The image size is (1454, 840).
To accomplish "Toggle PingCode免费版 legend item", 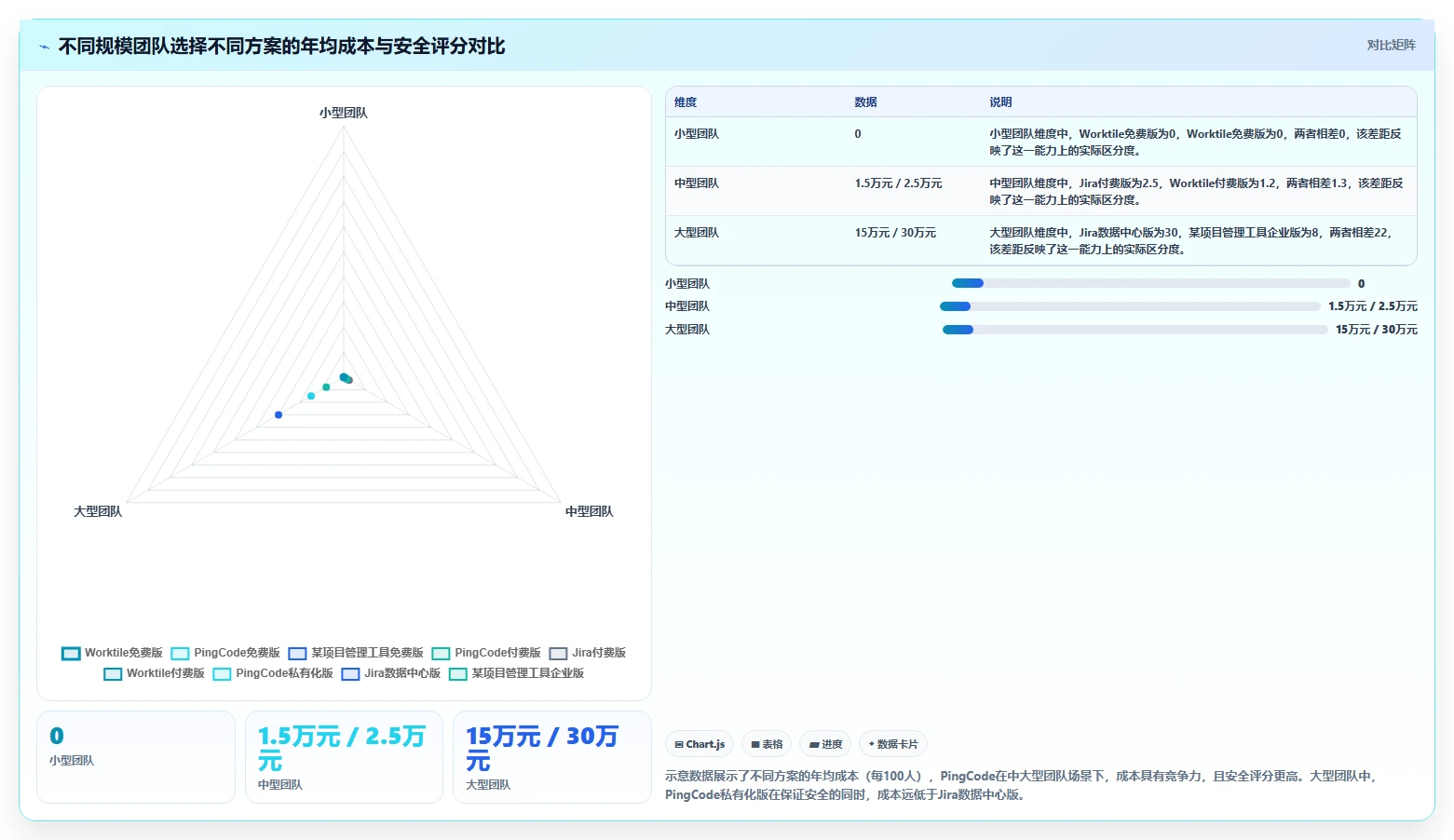I will 226,654.
